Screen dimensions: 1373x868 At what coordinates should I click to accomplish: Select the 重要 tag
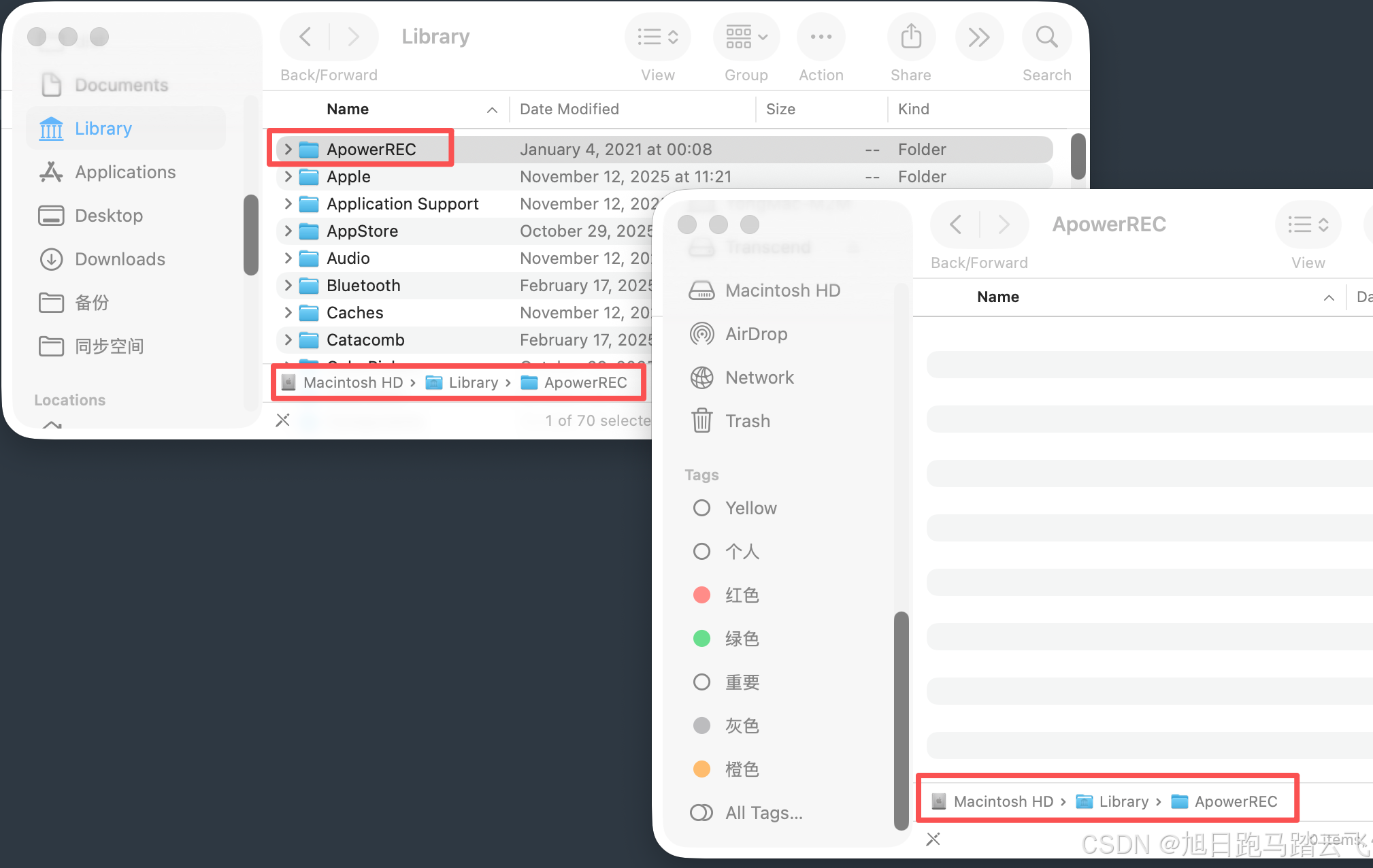(x=742, y=682)
